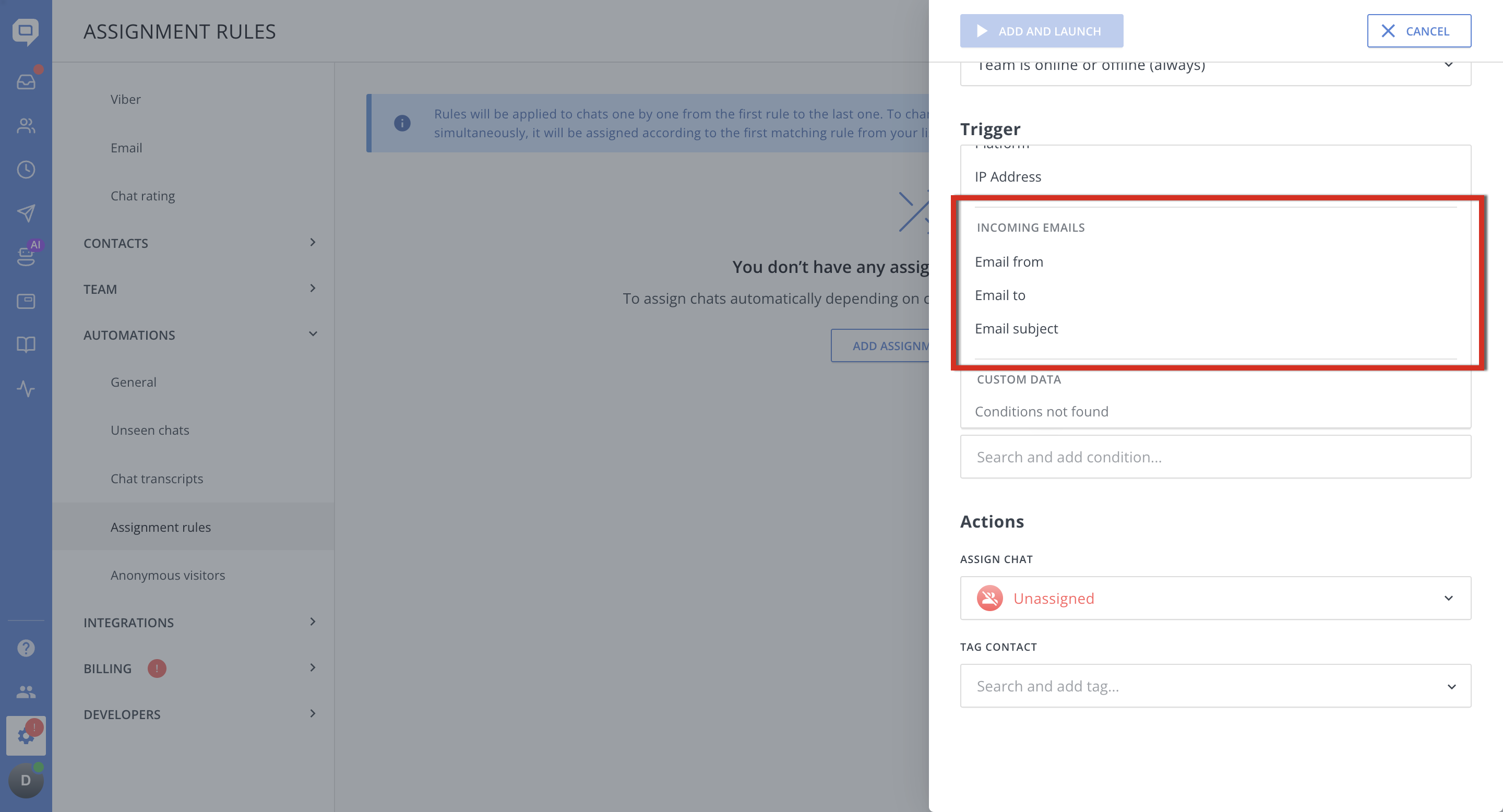The image size is (1503, 812).
Task: Open the paper plane campaigns icon
Action: (26, 213)
